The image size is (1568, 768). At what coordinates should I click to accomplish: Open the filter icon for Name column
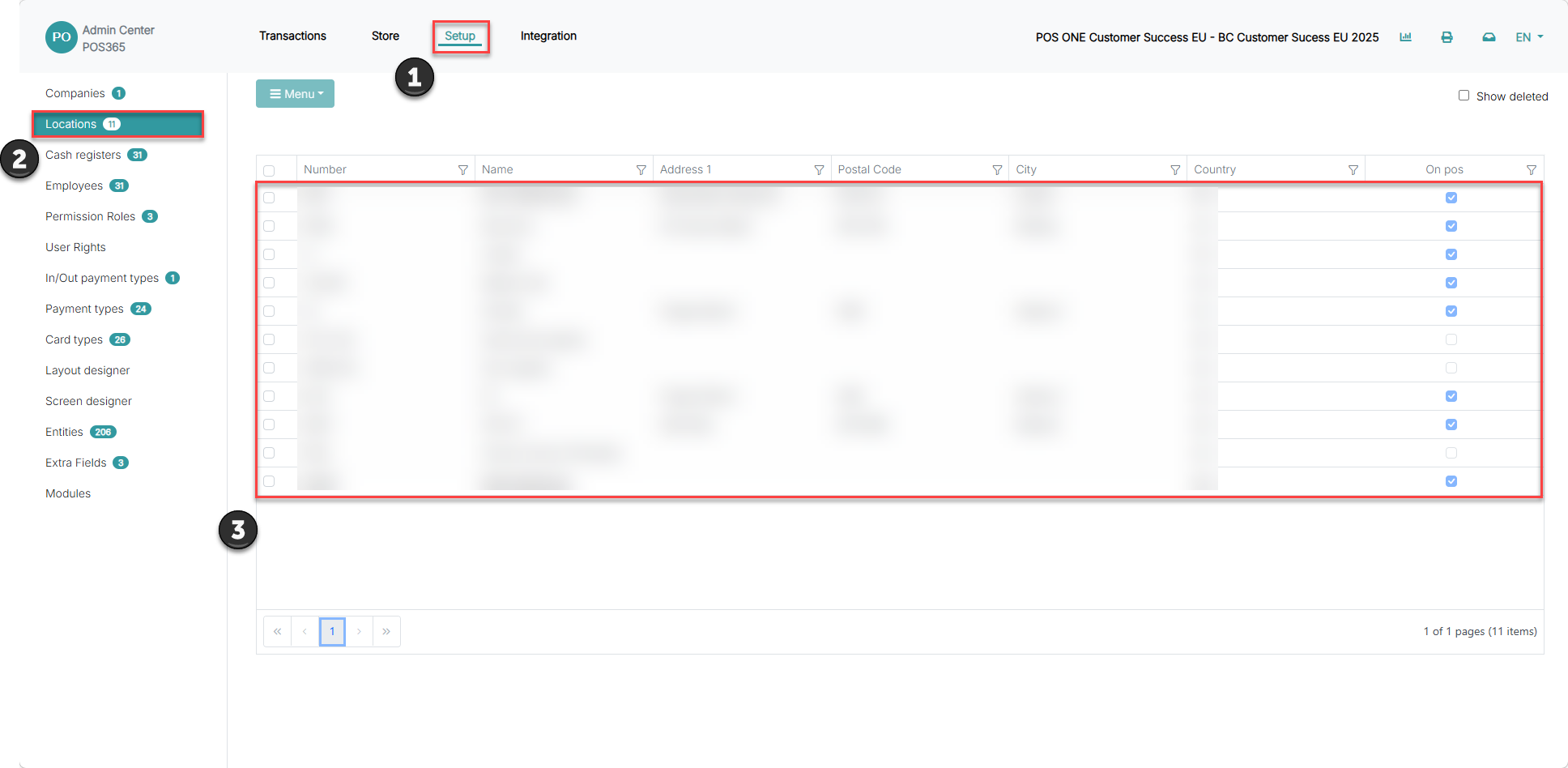tap(641, 169)
